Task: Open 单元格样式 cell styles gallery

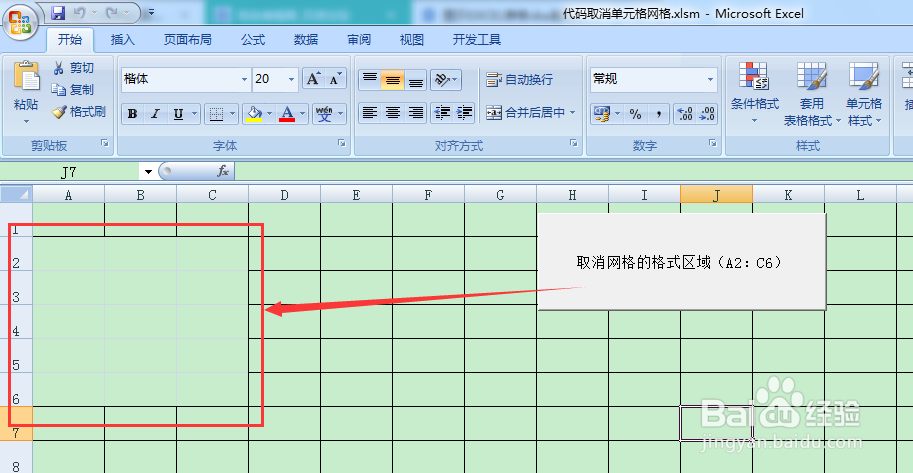Action: 864,94
